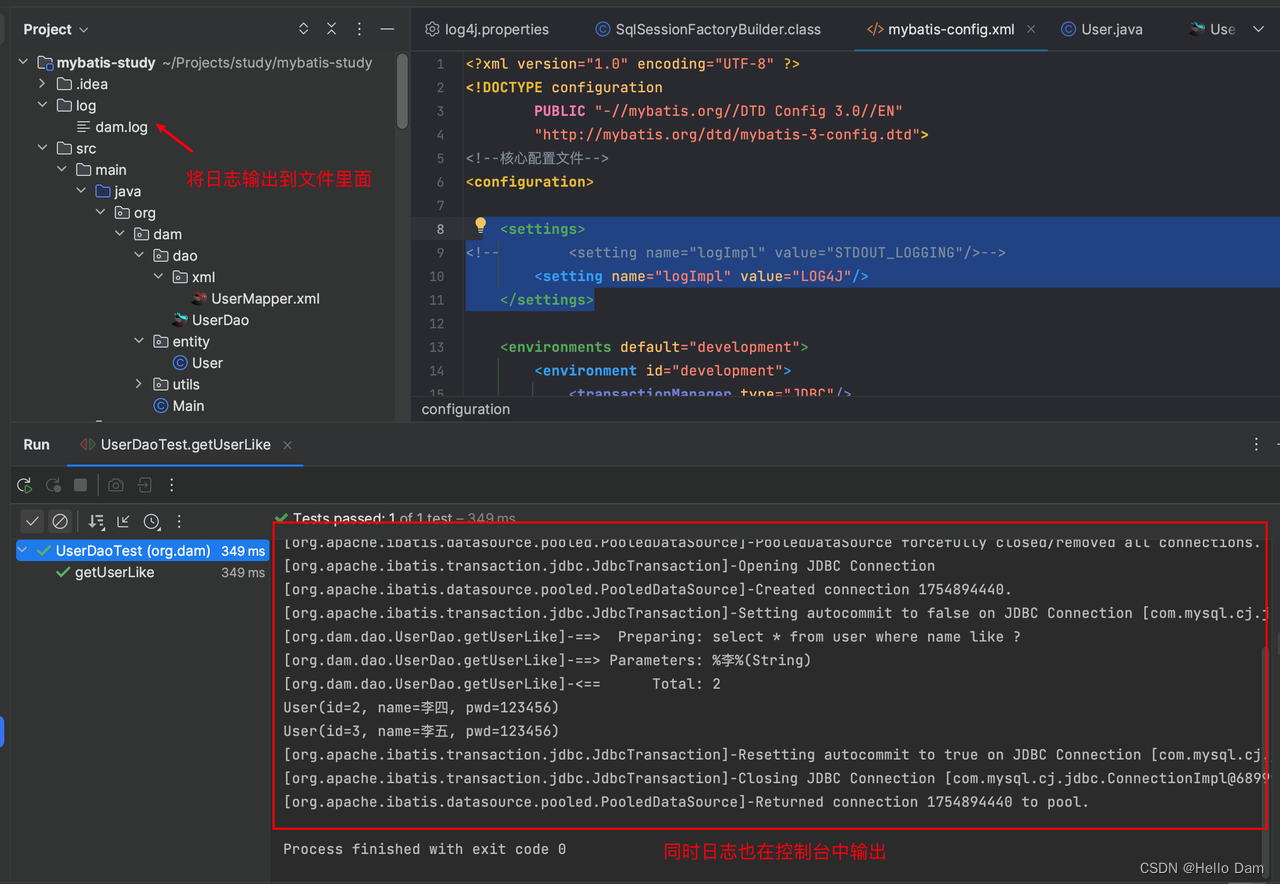Viewport: 1280px width, 884px height.
Task: Collapse all test results
Action: click(123, 521)
